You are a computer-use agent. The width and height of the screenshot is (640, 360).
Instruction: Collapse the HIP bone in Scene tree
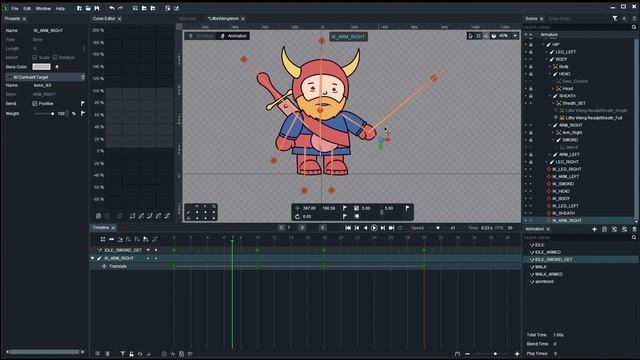543,45
